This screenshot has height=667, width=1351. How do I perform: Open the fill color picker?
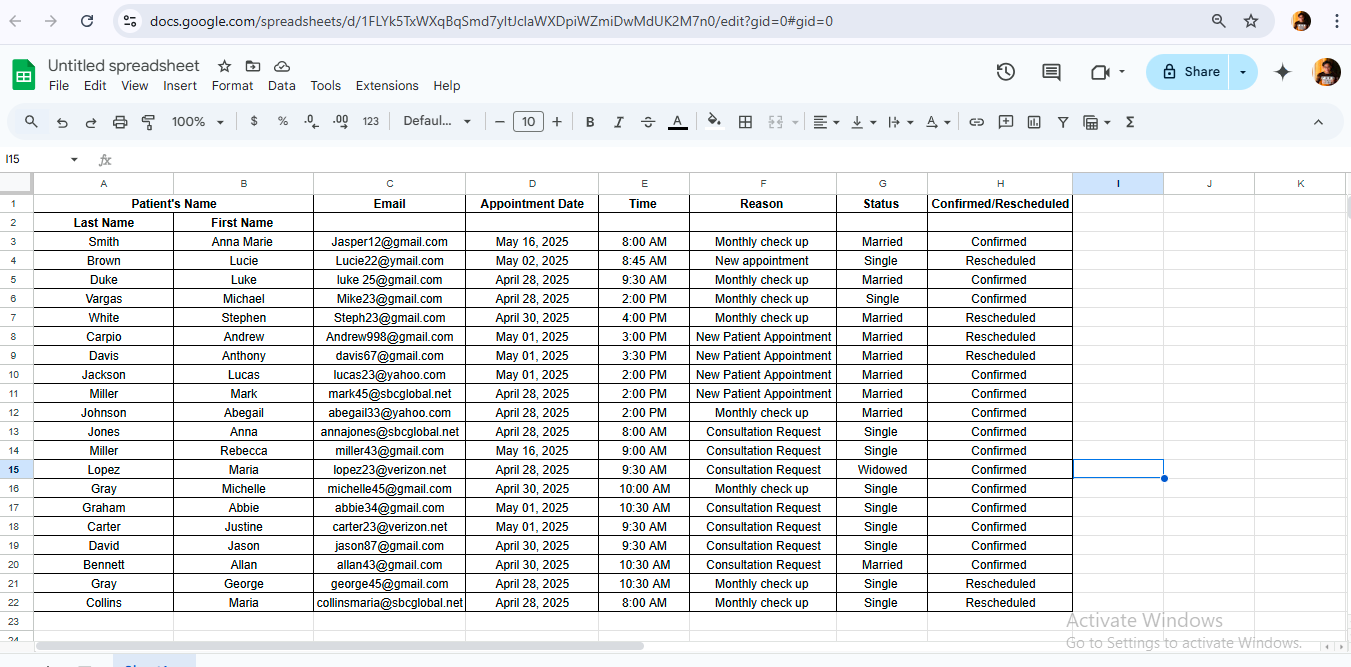[714, 122]
